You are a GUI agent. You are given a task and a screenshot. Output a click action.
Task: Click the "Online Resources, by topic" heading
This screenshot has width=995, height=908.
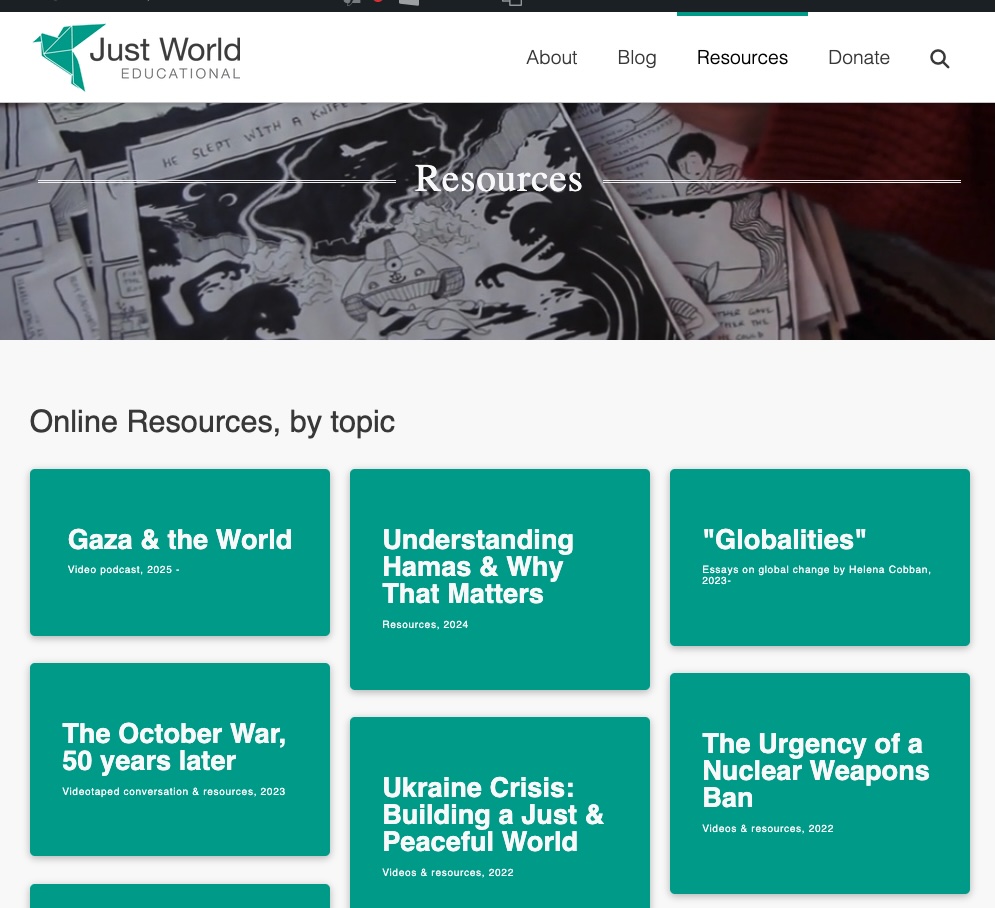tap(212, 422)
